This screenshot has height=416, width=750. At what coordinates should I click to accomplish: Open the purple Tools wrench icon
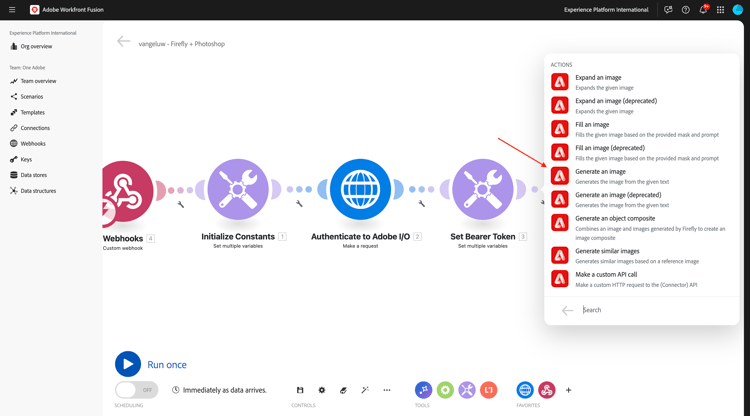(467, 390)
